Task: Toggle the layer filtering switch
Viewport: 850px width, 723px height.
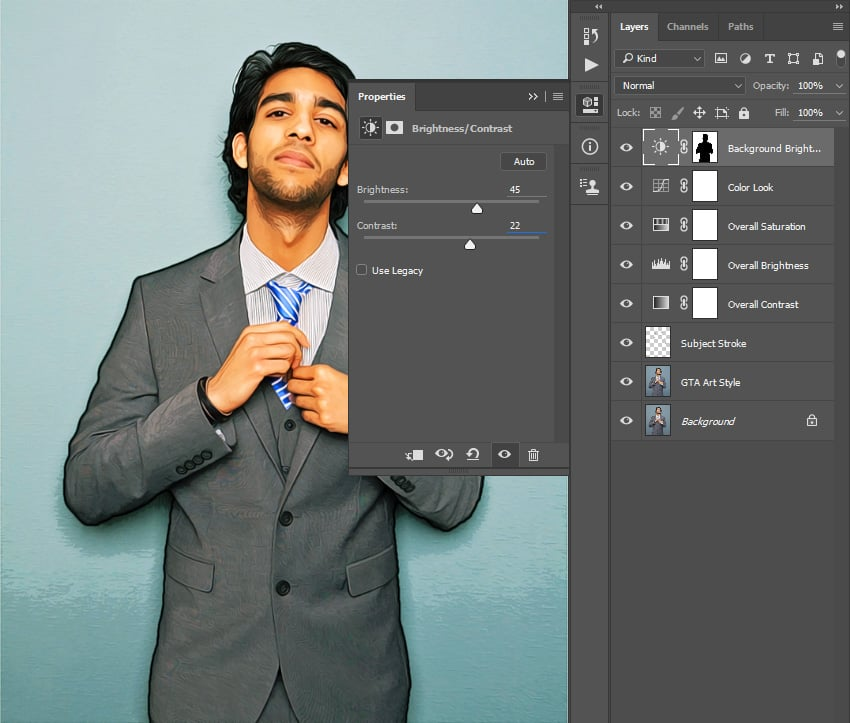Action: 841,58
